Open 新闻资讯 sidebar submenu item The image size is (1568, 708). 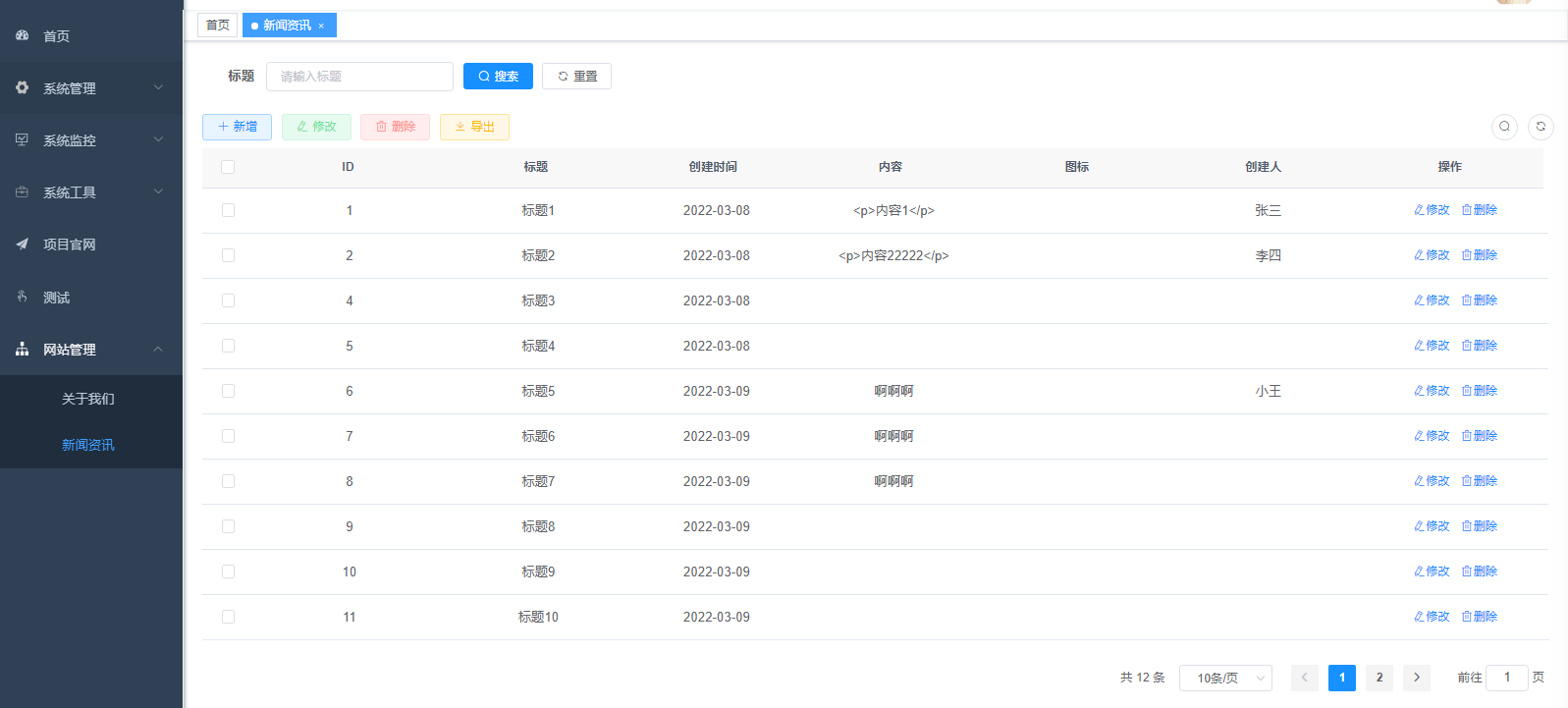(91, 445)
